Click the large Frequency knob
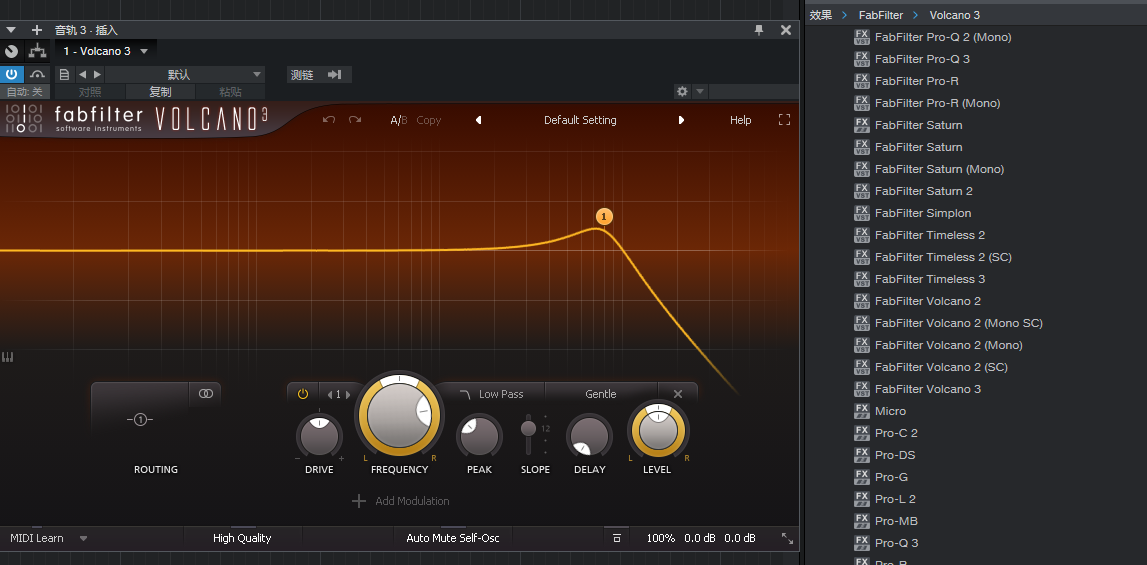Viewport: 1147px width, 565px height. [x=399, y=414]
